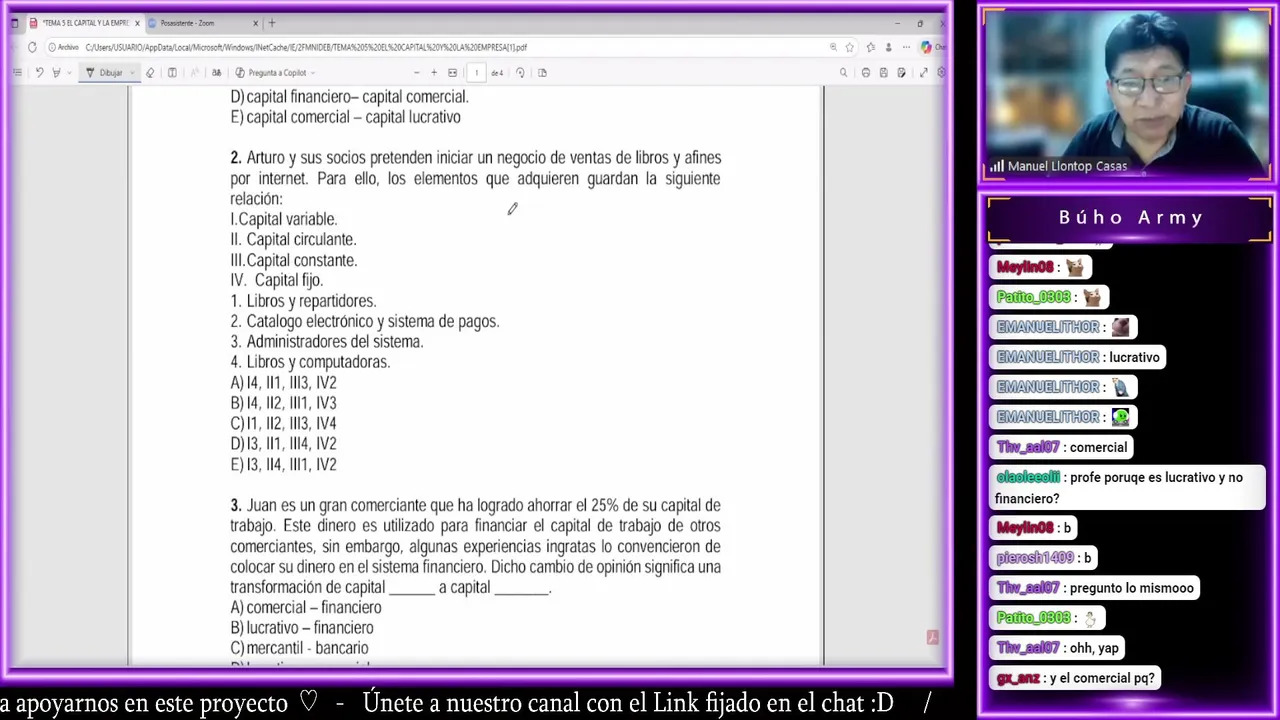Screen dimensions: 1280x720
Task: Click 'B) lucrativo – financiero' option
Action: click(301, 628)
